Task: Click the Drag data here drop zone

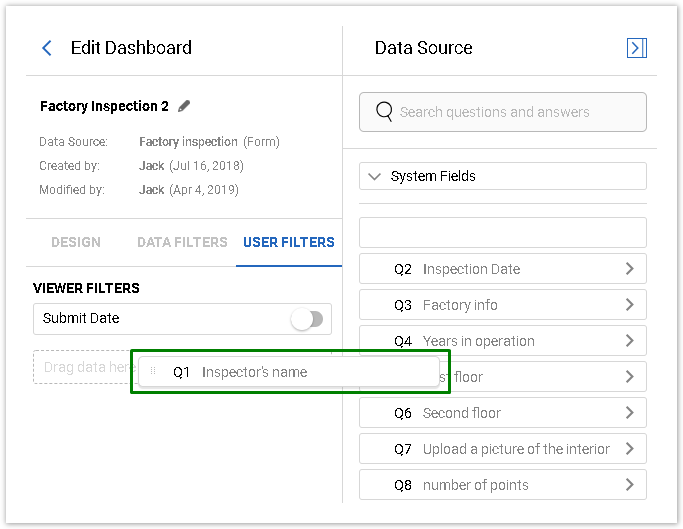Action: coord(80,368)
